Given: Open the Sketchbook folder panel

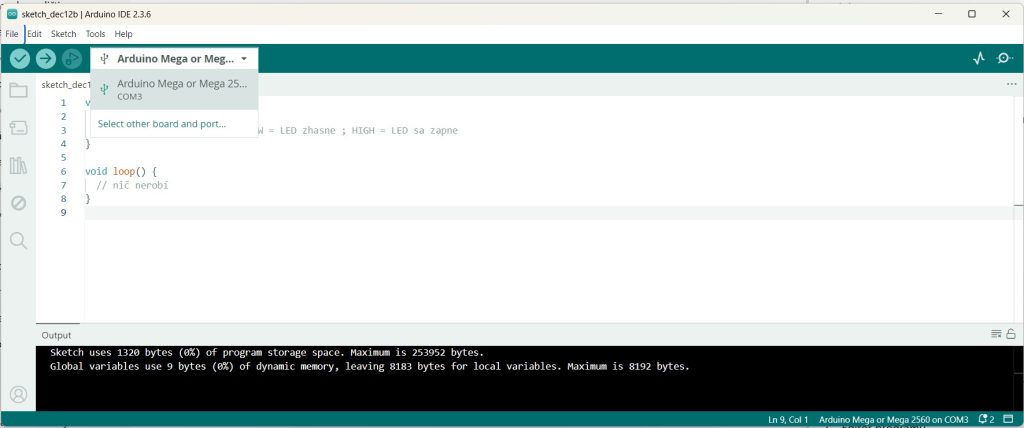Looking at the screenshot, I should pos(18,91).
